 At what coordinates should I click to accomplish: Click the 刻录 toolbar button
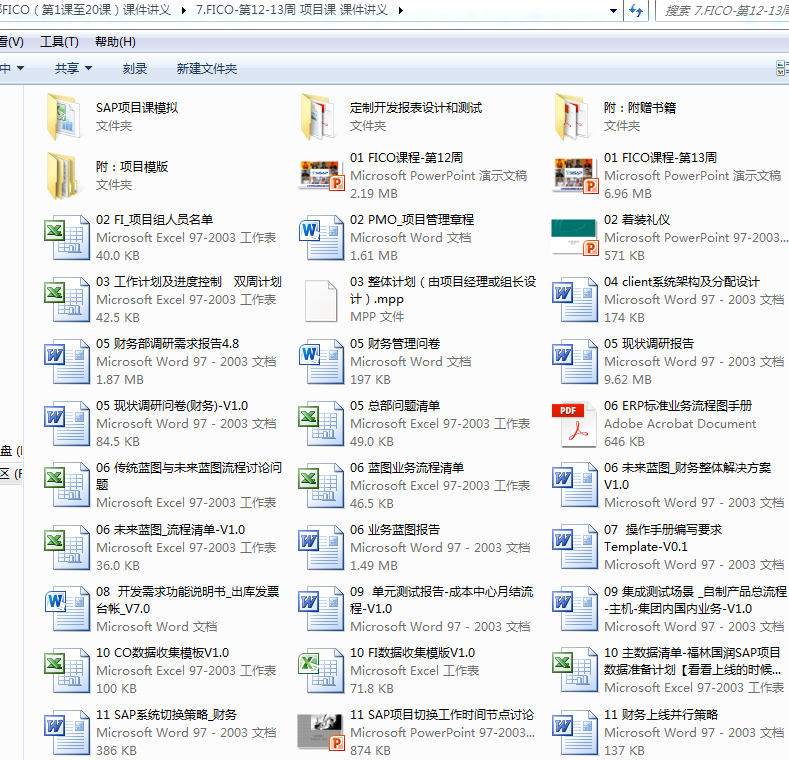point(135,68)
